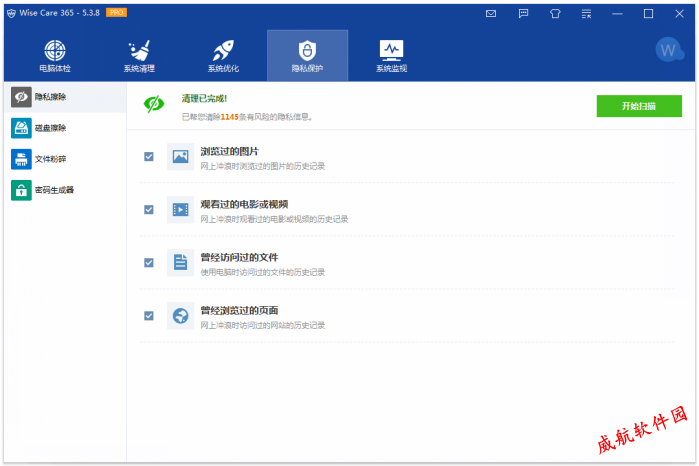Screen dimensions: 699x466
Task: Open the 系统优化 rocket tab
Action: [223, 56]
